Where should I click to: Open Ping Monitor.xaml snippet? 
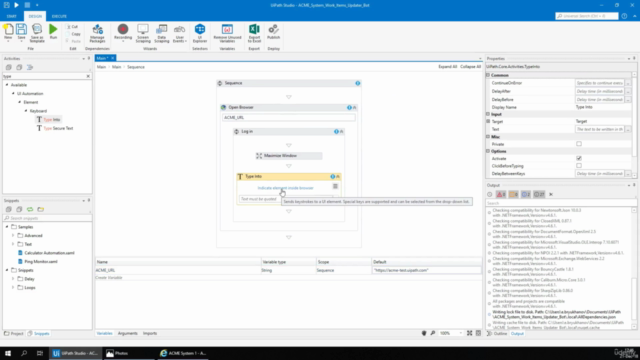[38, 262]
